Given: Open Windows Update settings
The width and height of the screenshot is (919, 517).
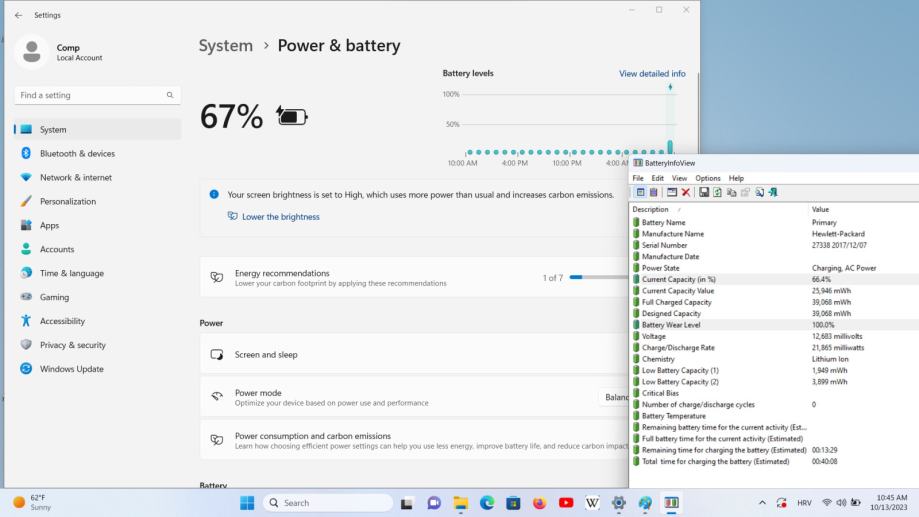Looking at the screenshot, I should (x=97, y=369).
